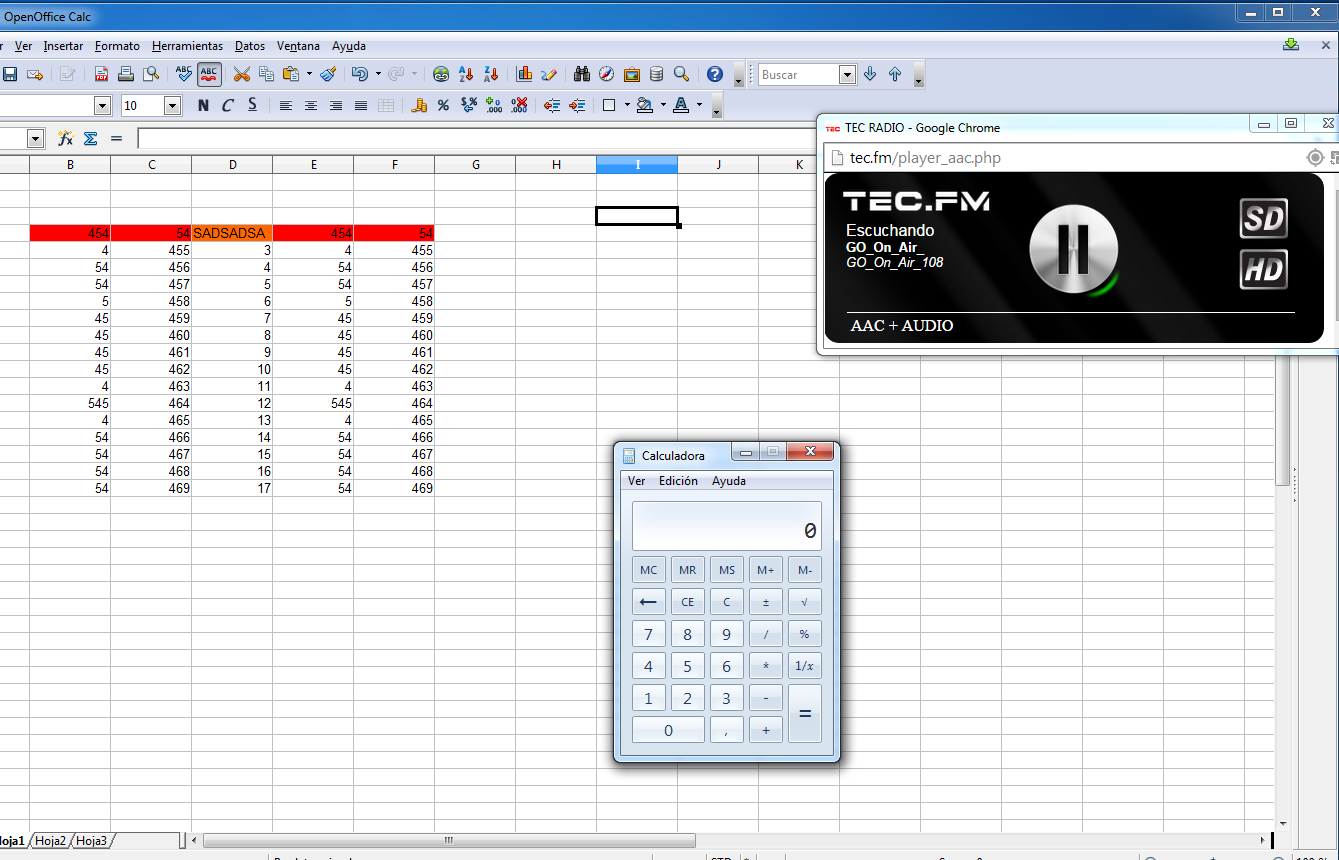Open Font Color dropdown arrow
The image size is (1339, 860).
pyautogui.click(x=699, y=105)
